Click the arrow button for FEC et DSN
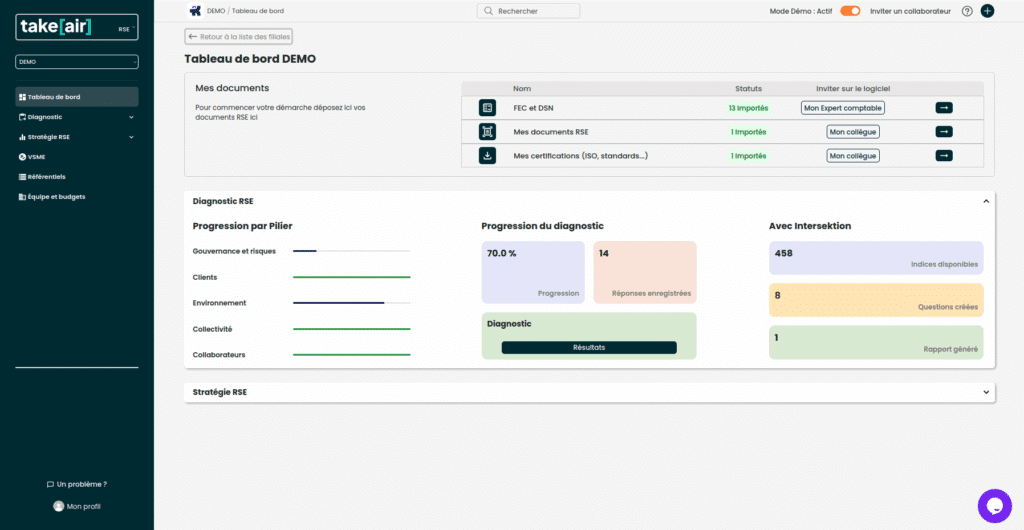The width and height of the screenshot is (1024, 530). coord(944,107)
